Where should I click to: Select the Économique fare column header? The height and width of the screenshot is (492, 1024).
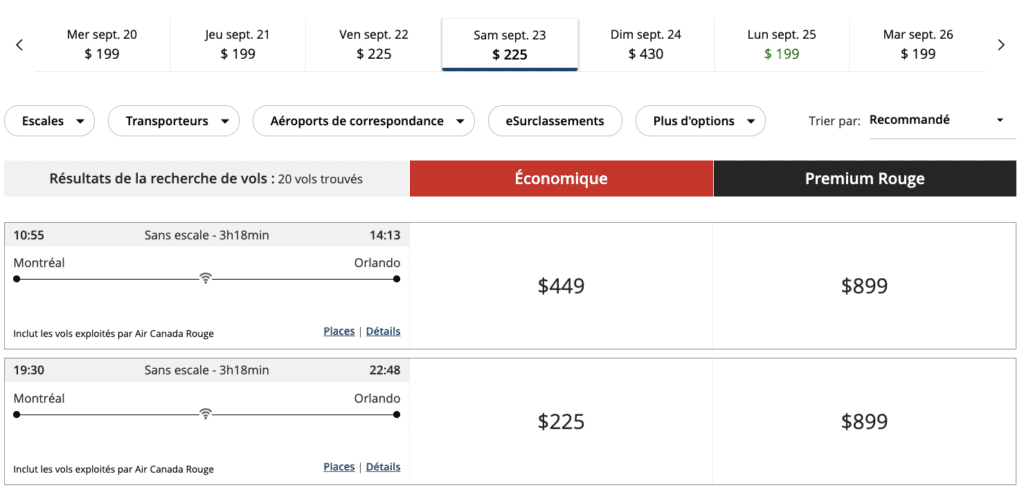coord(561,179)
